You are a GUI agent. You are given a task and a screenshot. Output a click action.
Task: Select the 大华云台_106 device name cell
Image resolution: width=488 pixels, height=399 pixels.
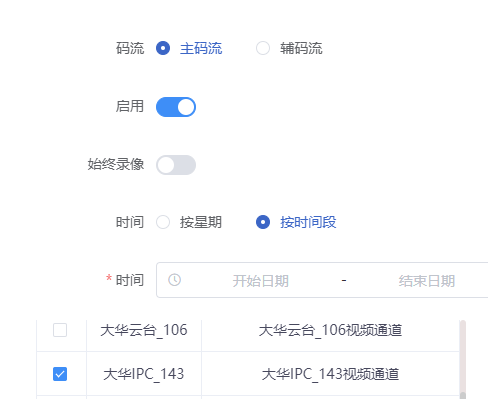pyautogui.click(x=144, y=330)
